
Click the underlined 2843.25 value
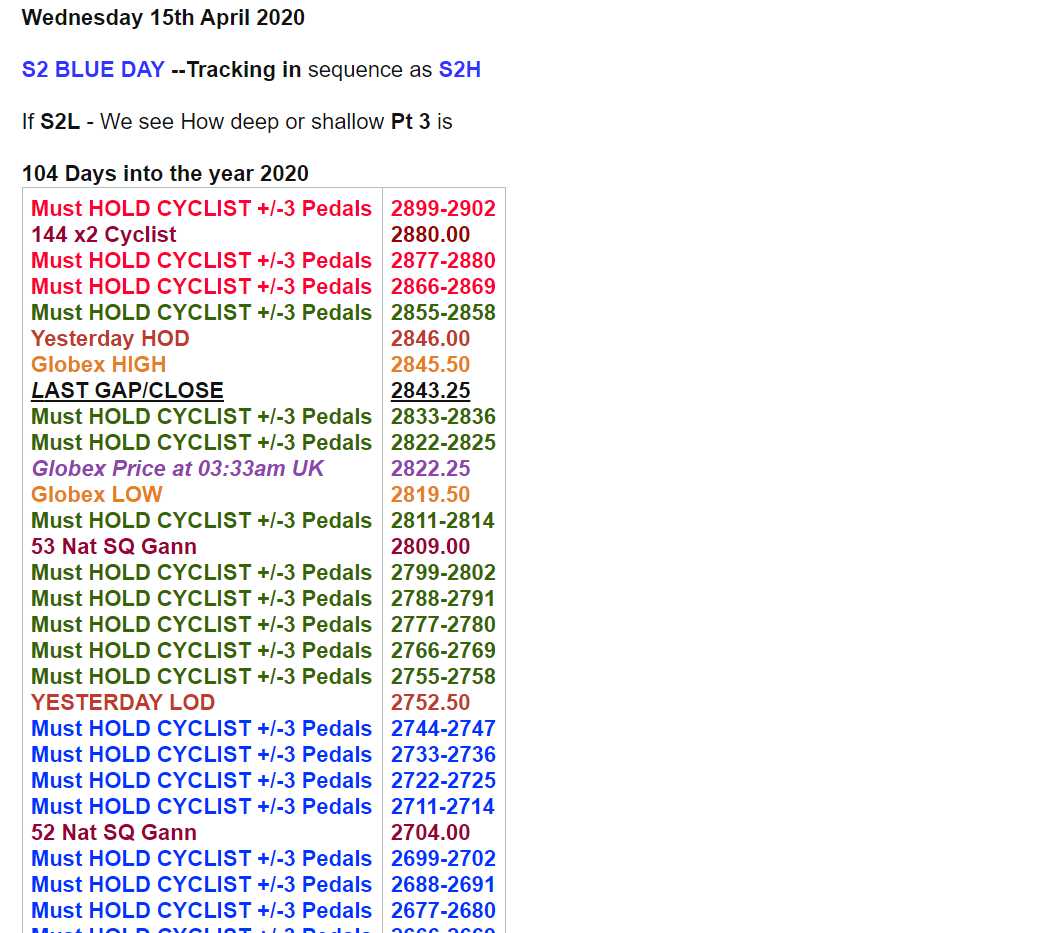tap(431, 391)
